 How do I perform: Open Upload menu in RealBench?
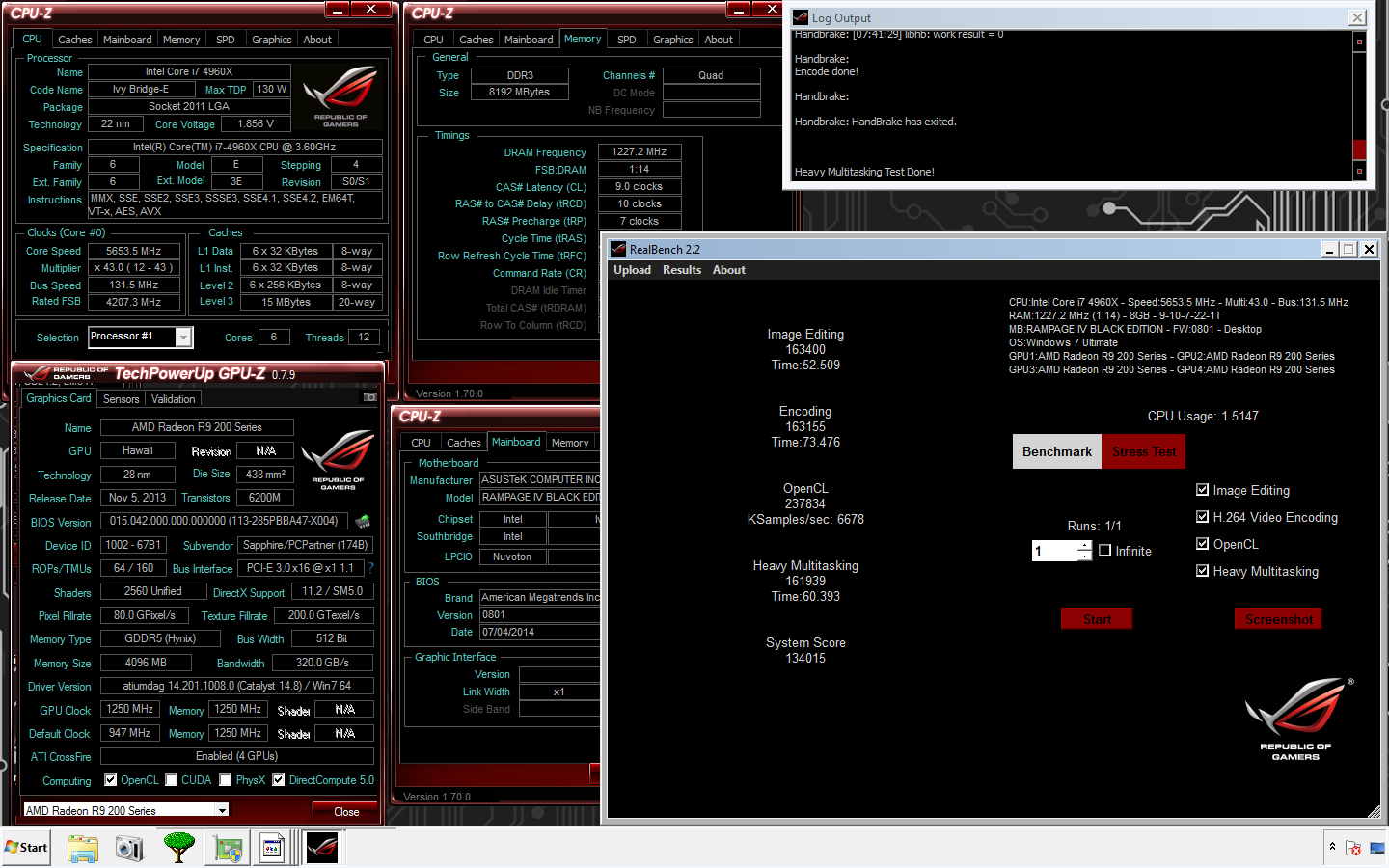coord(633,270)
